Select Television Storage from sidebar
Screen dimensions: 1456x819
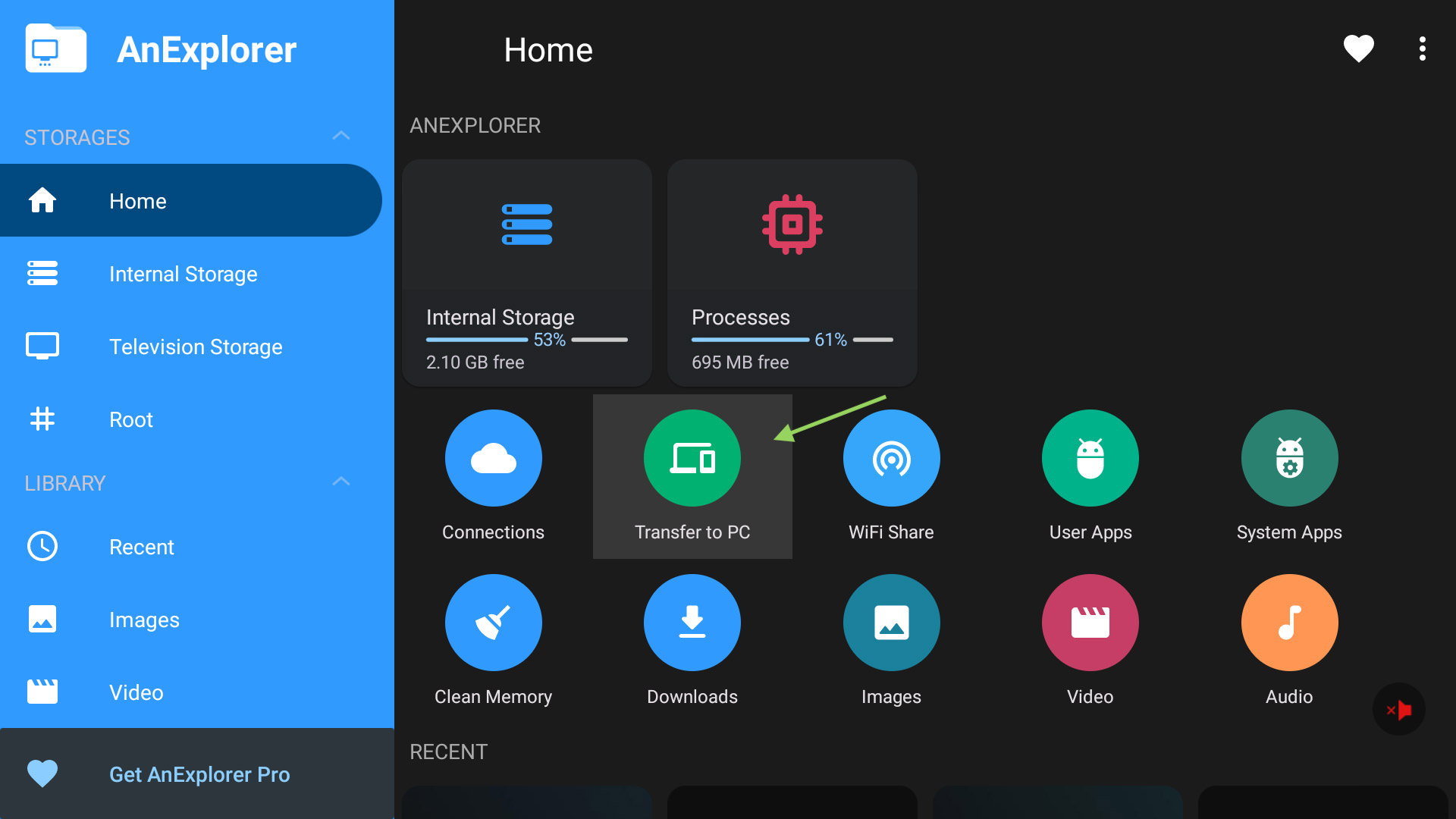[194, 345]
